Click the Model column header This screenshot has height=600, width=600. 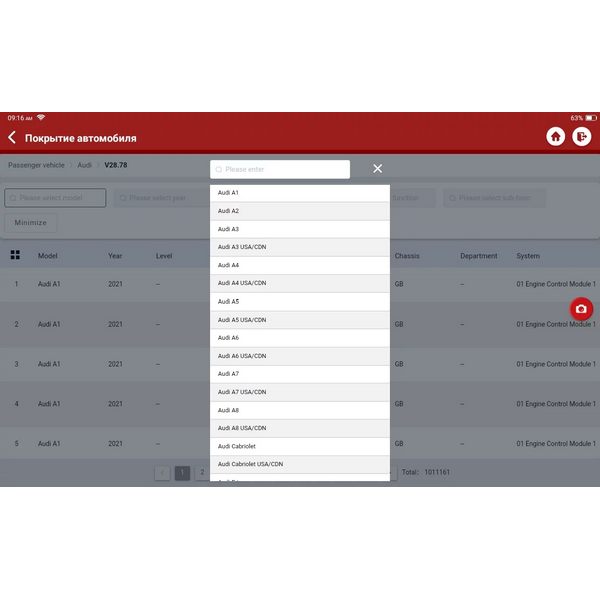point(47,256)
